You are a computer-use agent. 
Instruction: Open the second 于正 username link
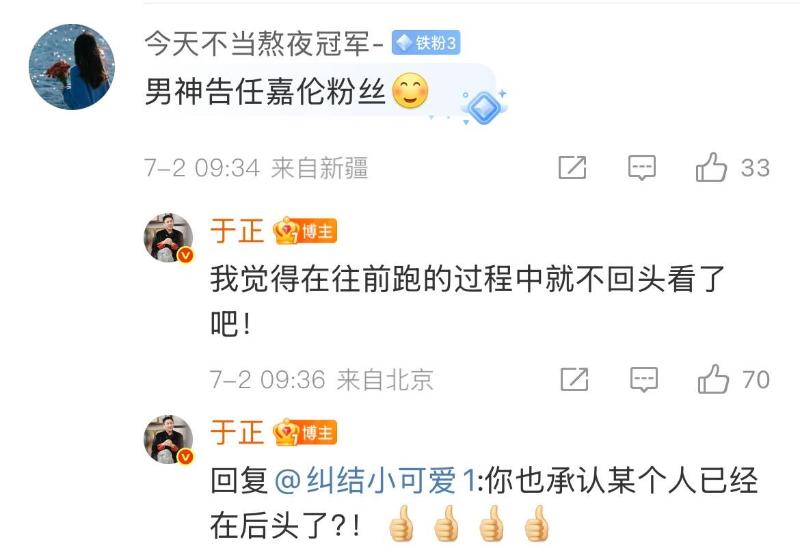coord(237,433)
